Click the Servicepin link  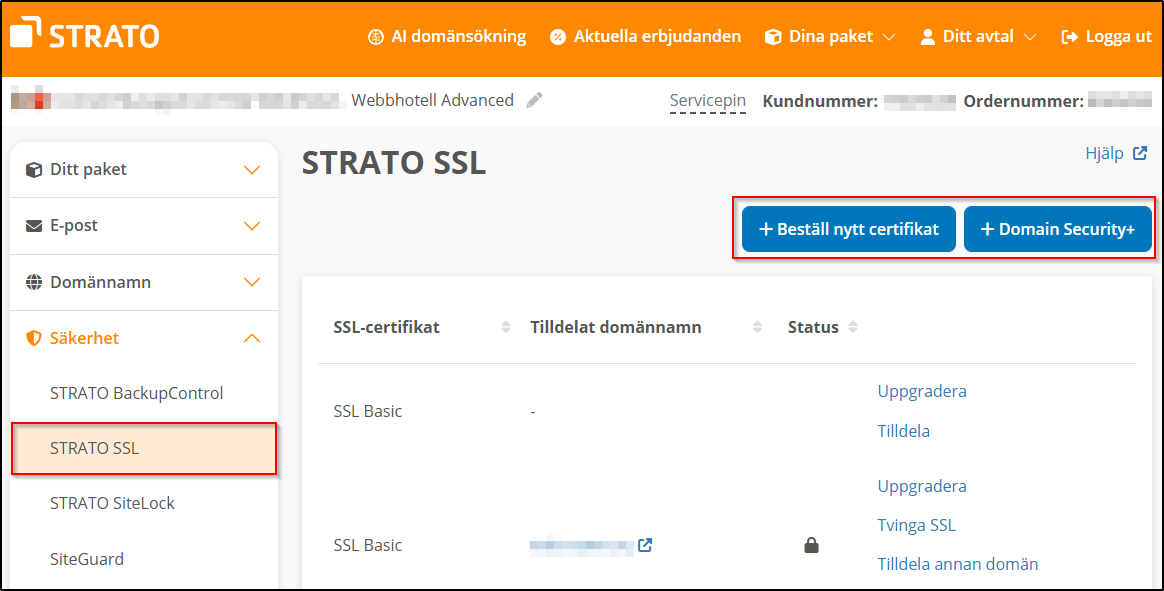pos(708,100)
